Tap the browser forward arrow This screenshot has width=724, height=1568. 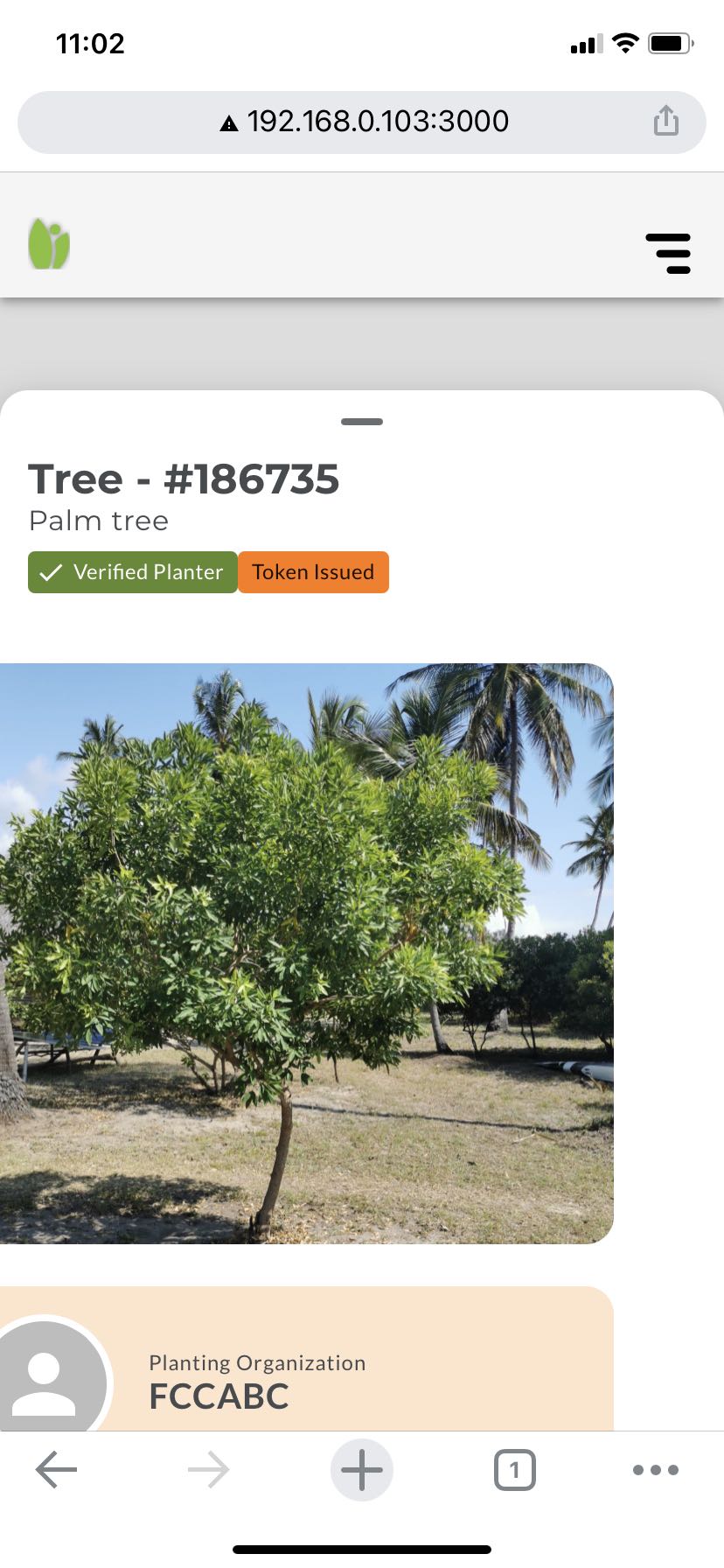pos(208,1469)
